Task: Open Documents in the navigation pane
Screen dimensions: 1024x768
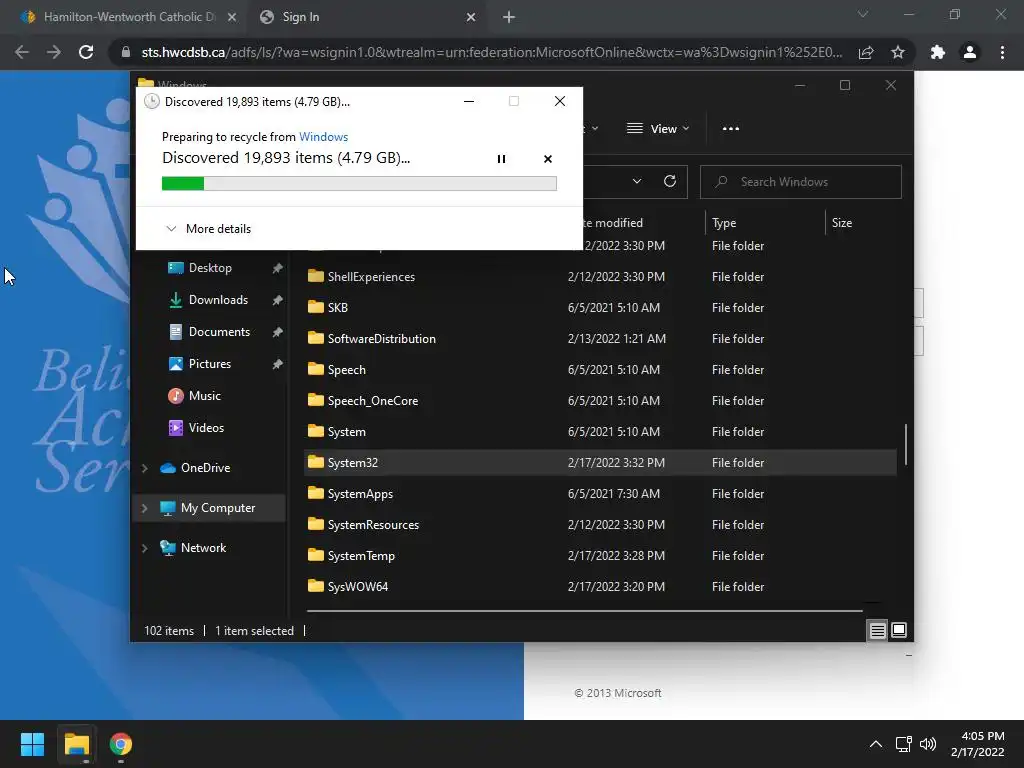Action: pyautogui.click(x=219, y=332)
